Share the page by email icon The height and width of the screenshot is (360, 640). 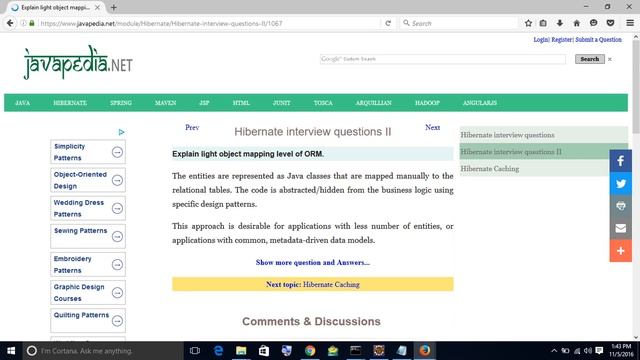point(620,228)
